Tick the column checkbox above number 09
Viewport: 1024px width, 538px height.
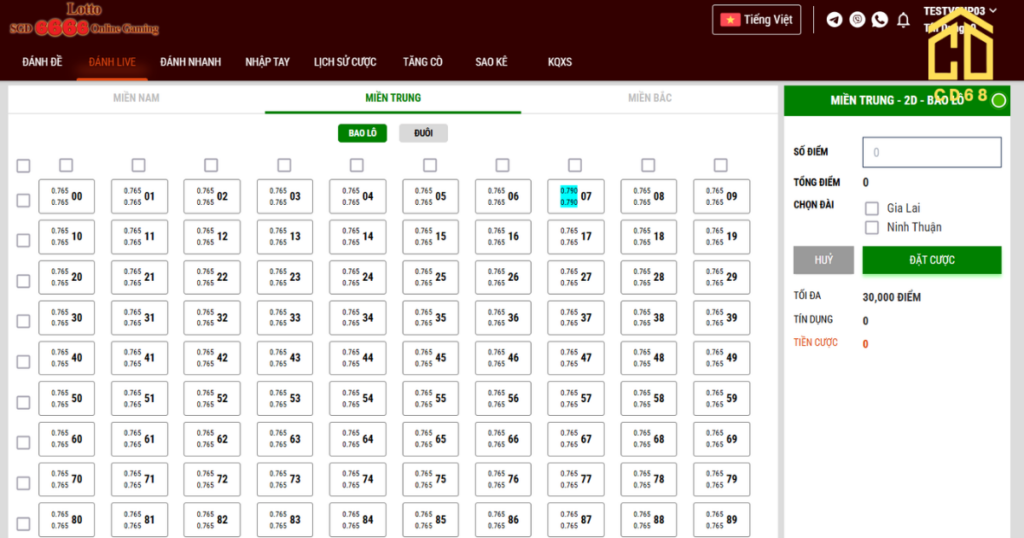720,165
